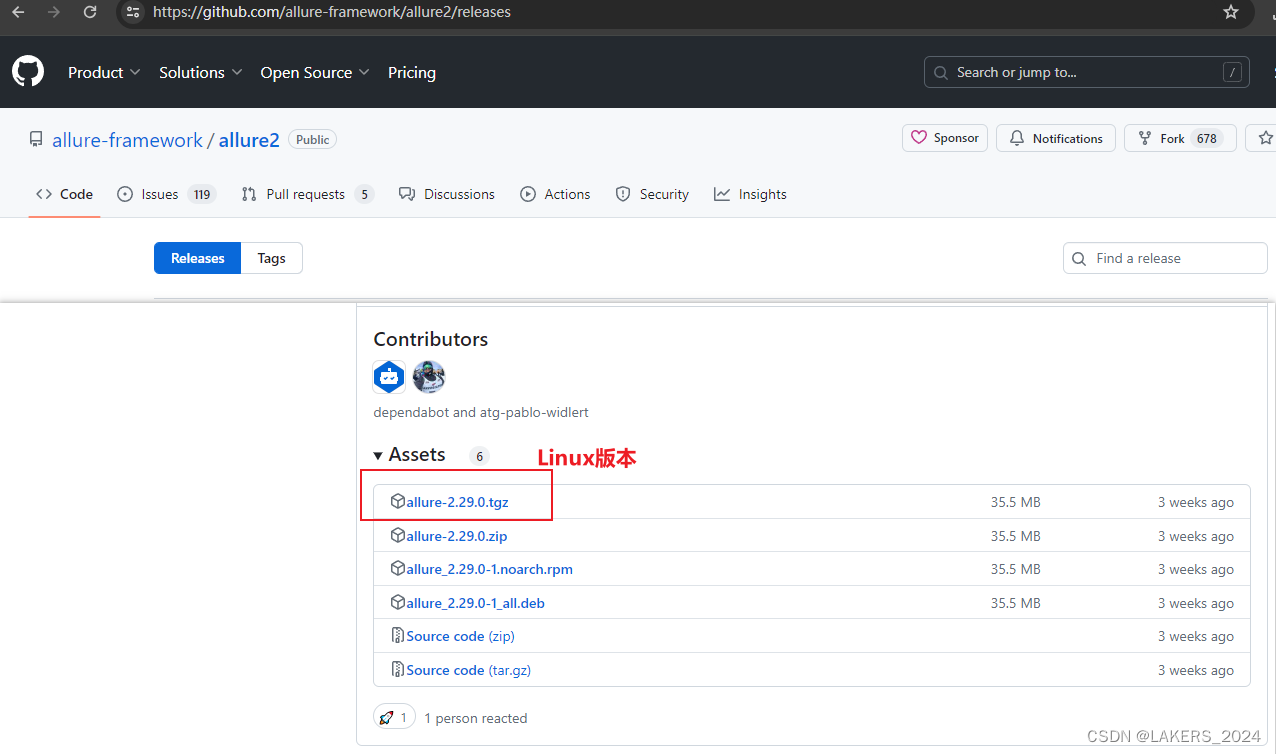Switch to the Discussions tab

pos(446,194)
